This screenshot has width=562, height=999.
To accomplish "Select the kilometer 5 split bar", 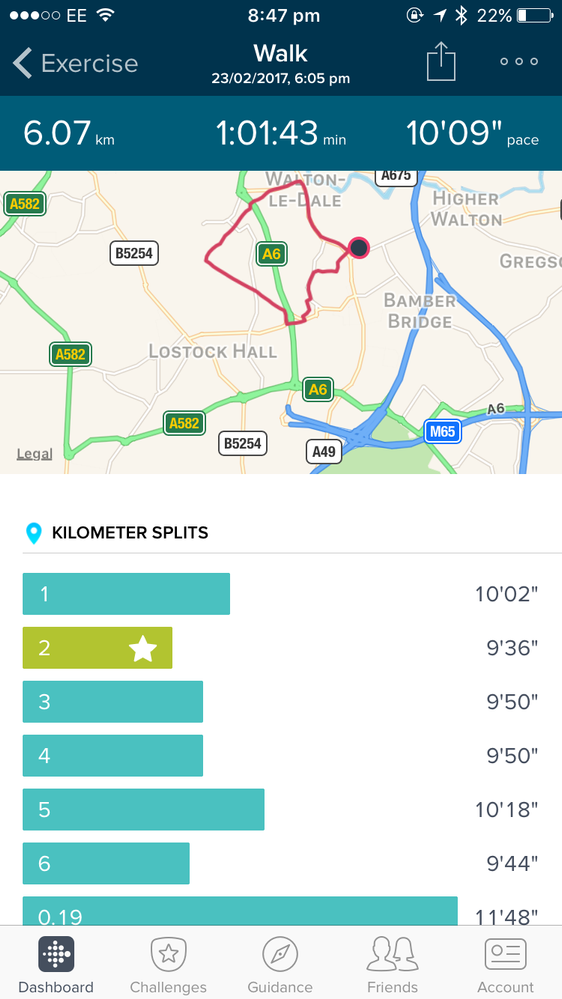I will tap(143, 810).
